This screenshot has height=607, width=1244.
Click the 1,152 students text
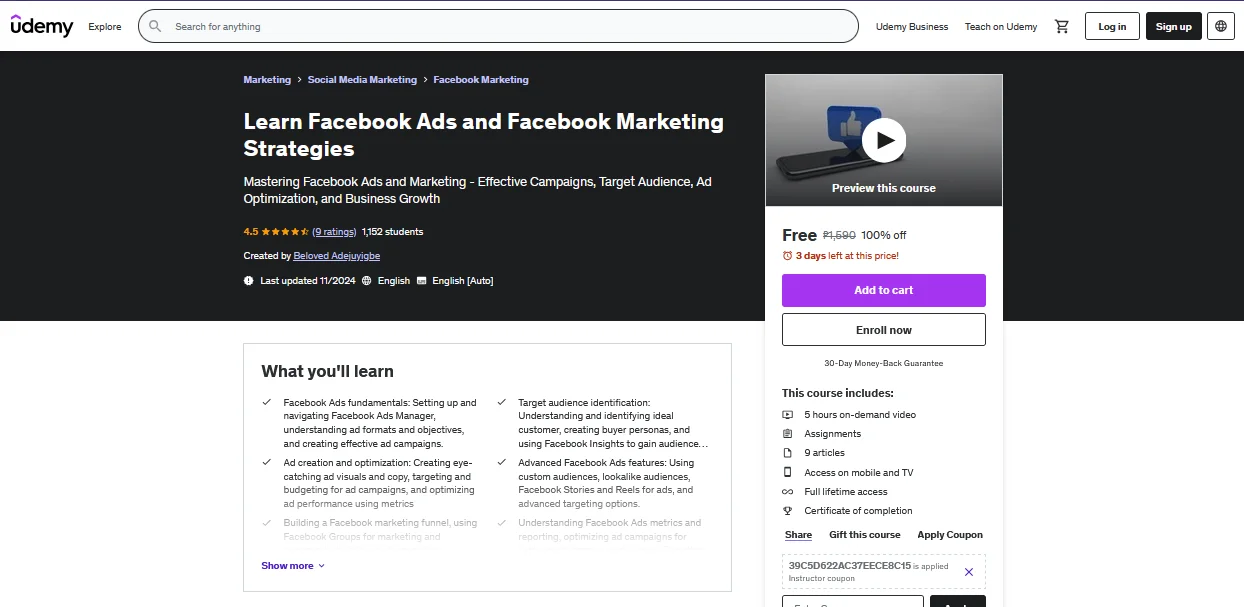point(392,232)
